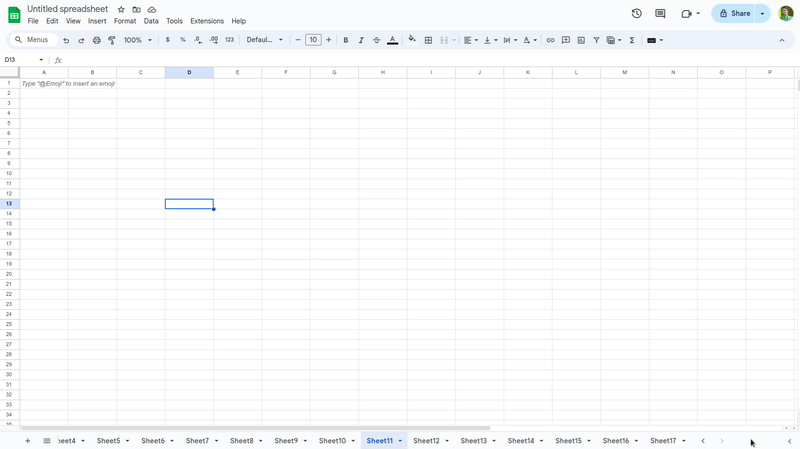Screen dimensions: 800x449
Task: Add a new sheet with plus
Action: [x=28, y=441]
